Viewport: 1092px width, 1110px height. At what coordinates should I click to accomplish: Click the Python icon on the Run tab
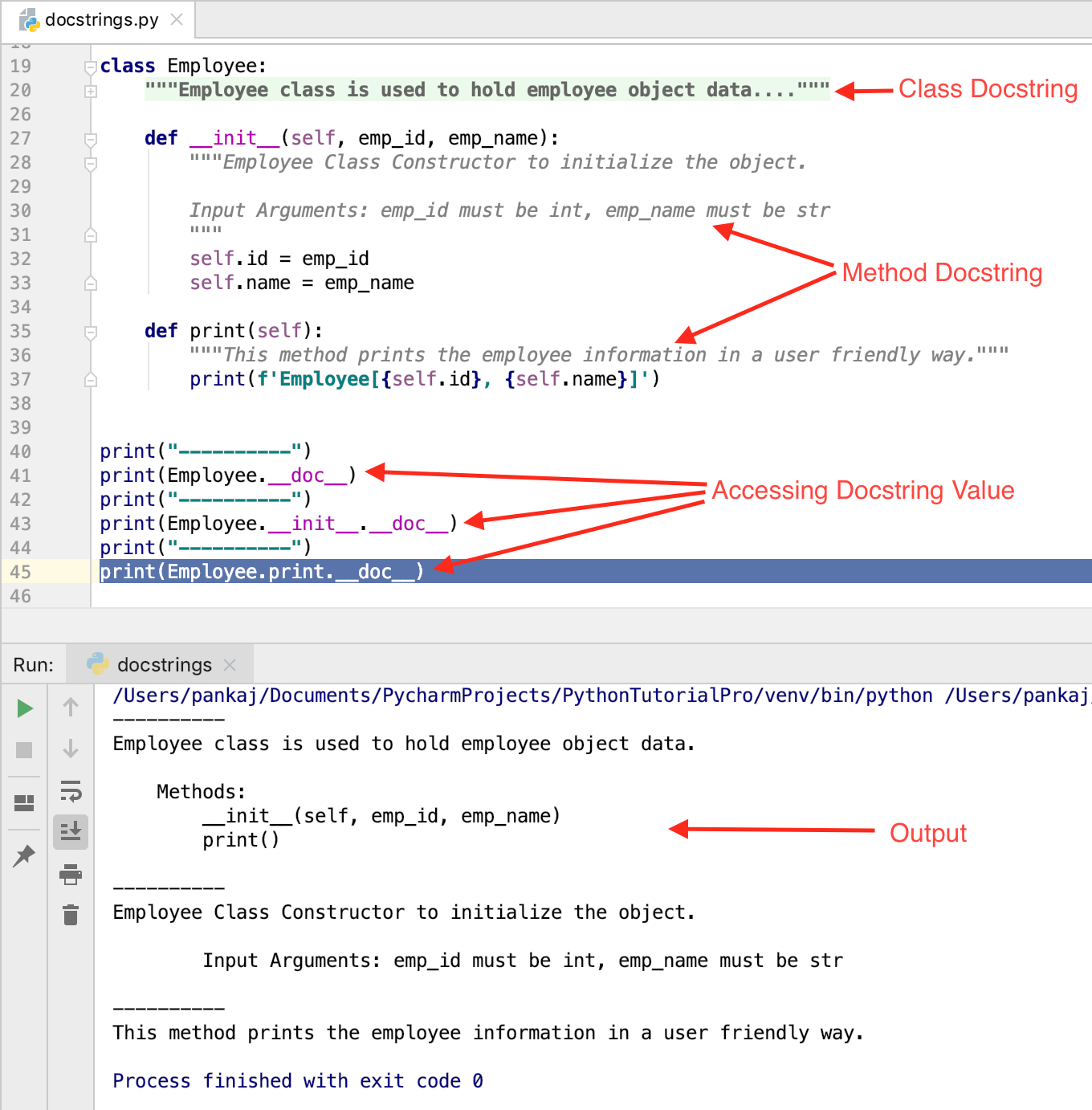96,664
